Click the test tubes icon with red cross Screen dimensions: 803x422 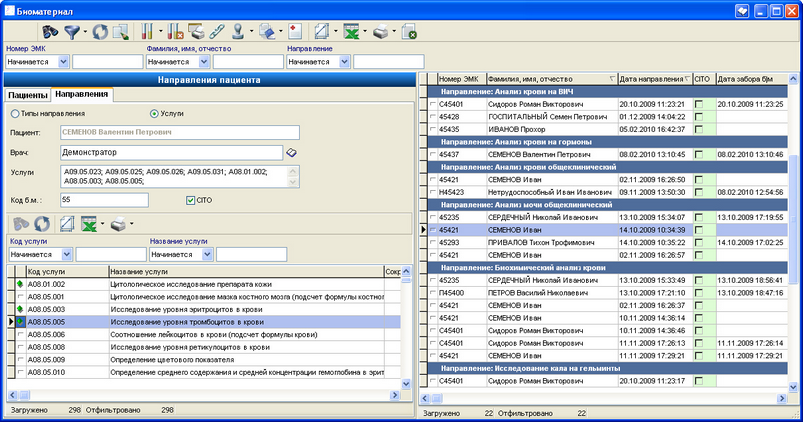(x=176, y=32)
